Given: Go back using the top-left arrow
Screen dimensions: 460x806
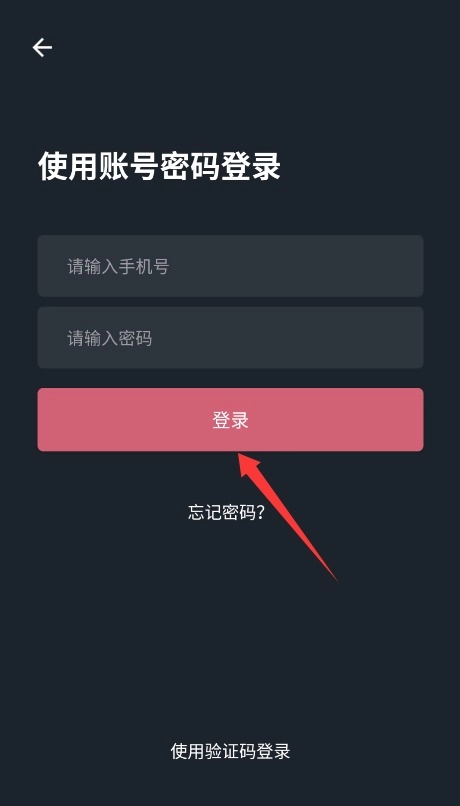Looking at the screenshot, I should [x=42, y=48].
